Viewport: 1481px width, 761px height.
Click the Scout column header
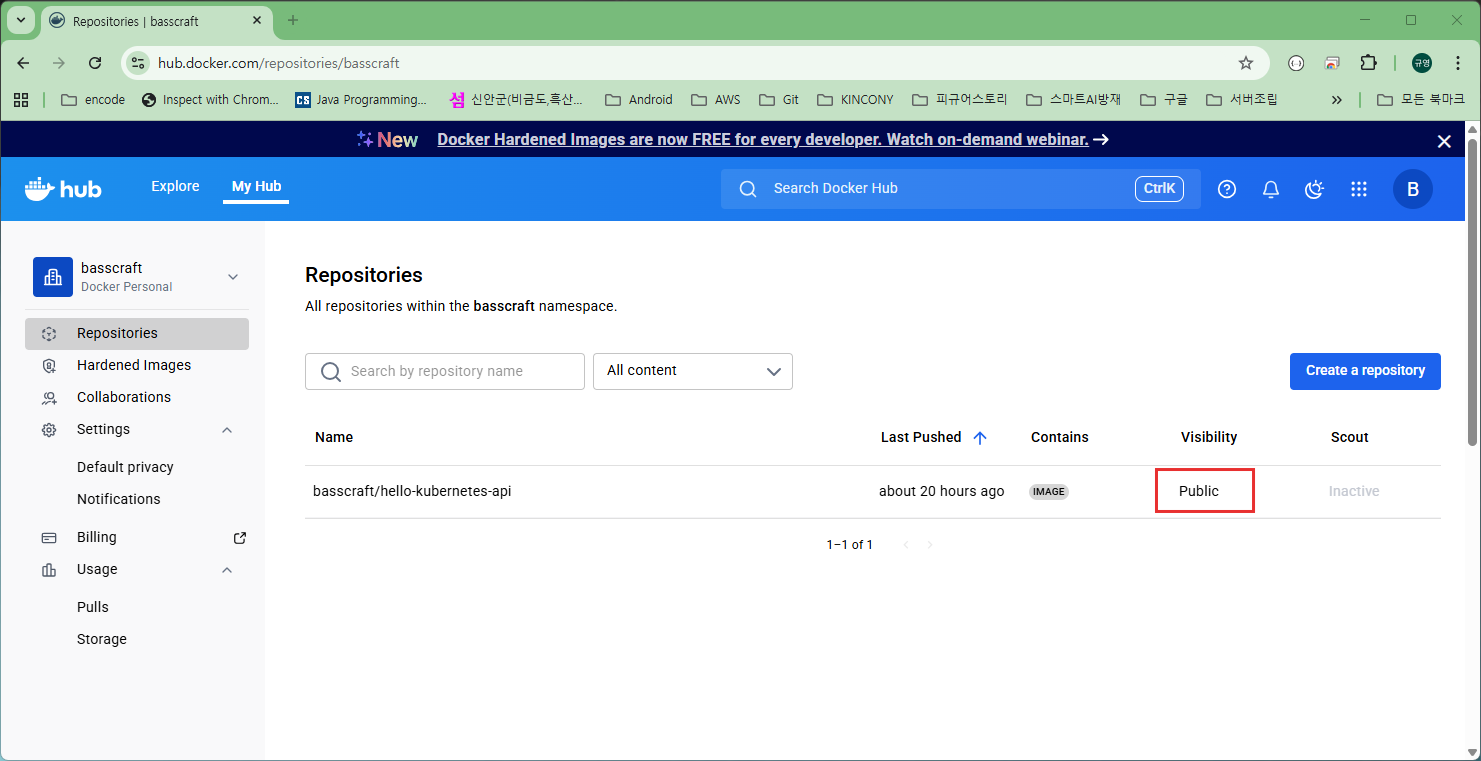(x=1350, y=438)
